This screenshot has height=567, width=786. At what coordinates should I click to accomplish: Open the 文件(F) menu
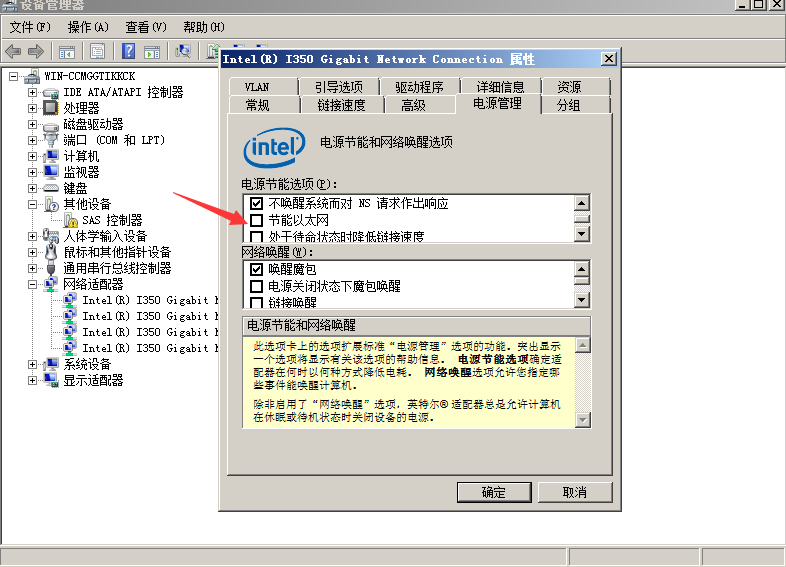pos(30,27)
